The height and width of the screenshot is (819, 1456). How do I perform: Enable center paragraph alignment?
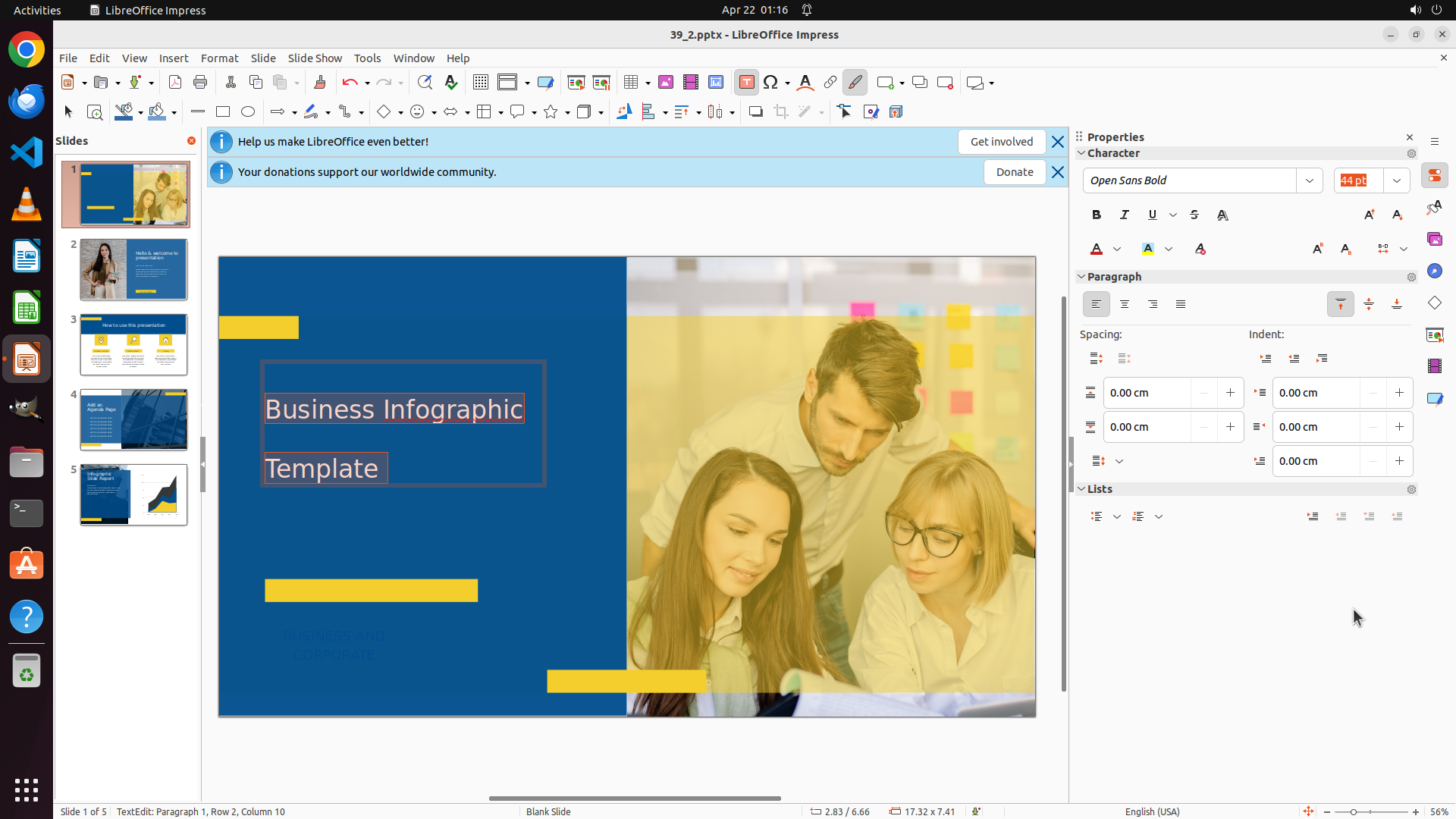(x=1125, y=305)
